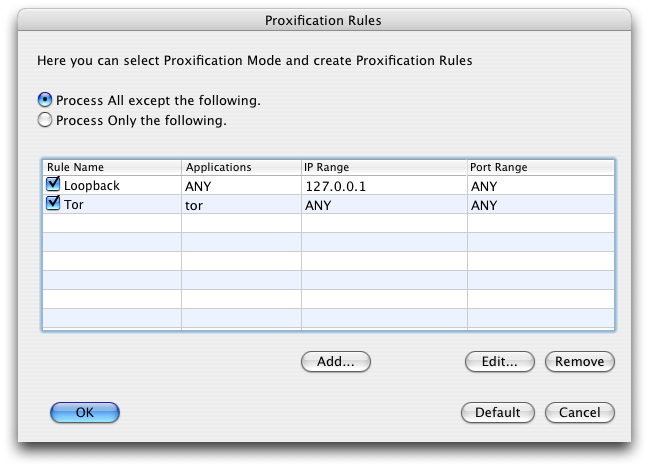Click ANY port range in Tor row
The height and width of the screenshot is (467, 648).
click(x=483, y=205)
